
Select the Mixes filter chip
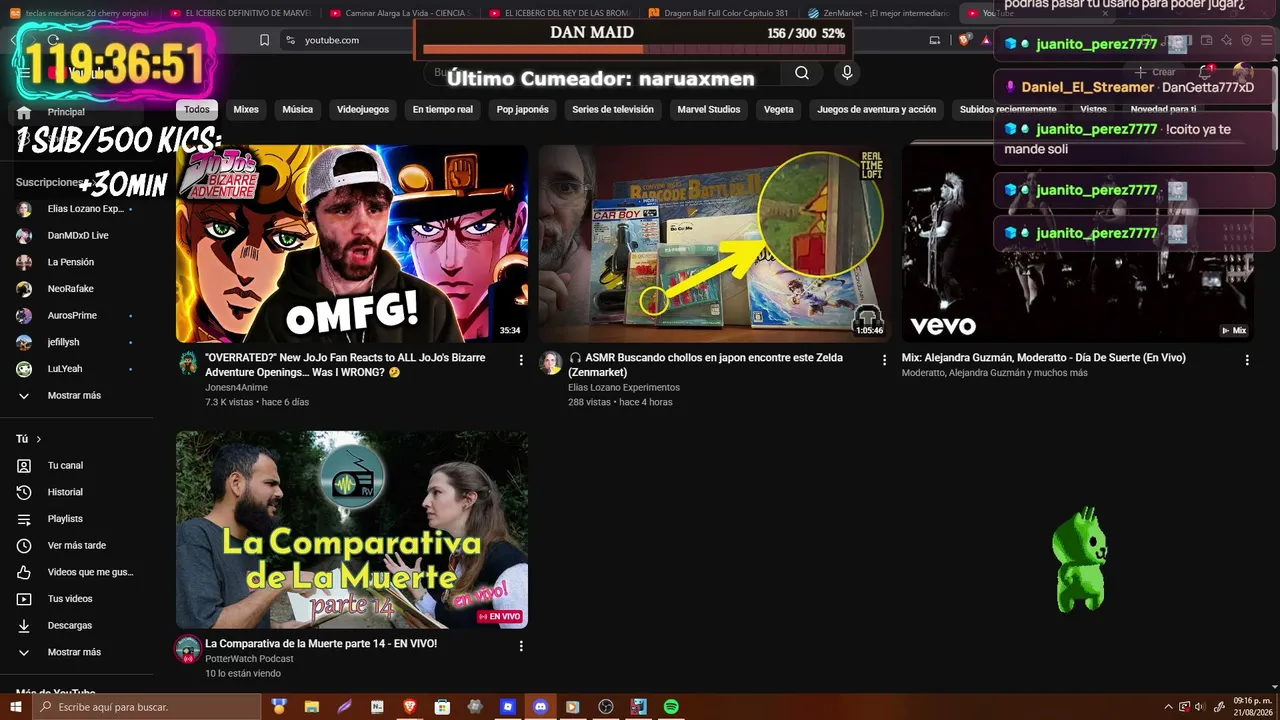coord(246,110)
